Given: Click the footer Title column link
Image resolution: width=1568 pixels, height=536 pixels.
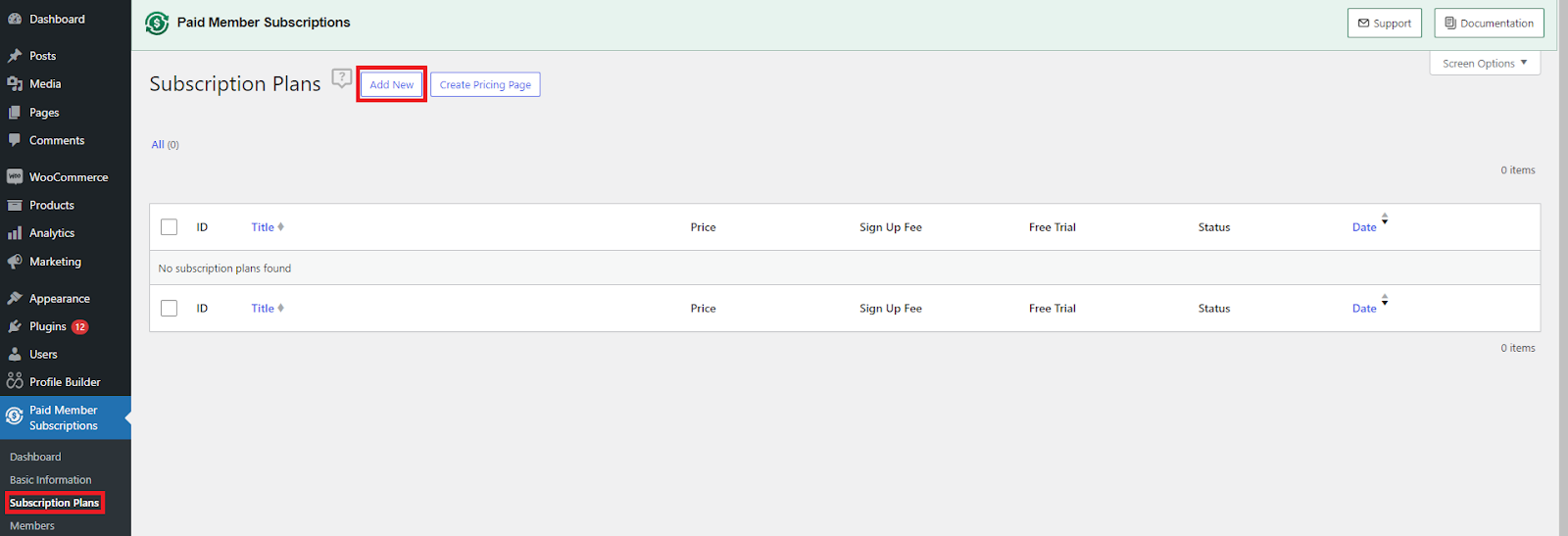Looking at the screenshot, I should 263,309.
